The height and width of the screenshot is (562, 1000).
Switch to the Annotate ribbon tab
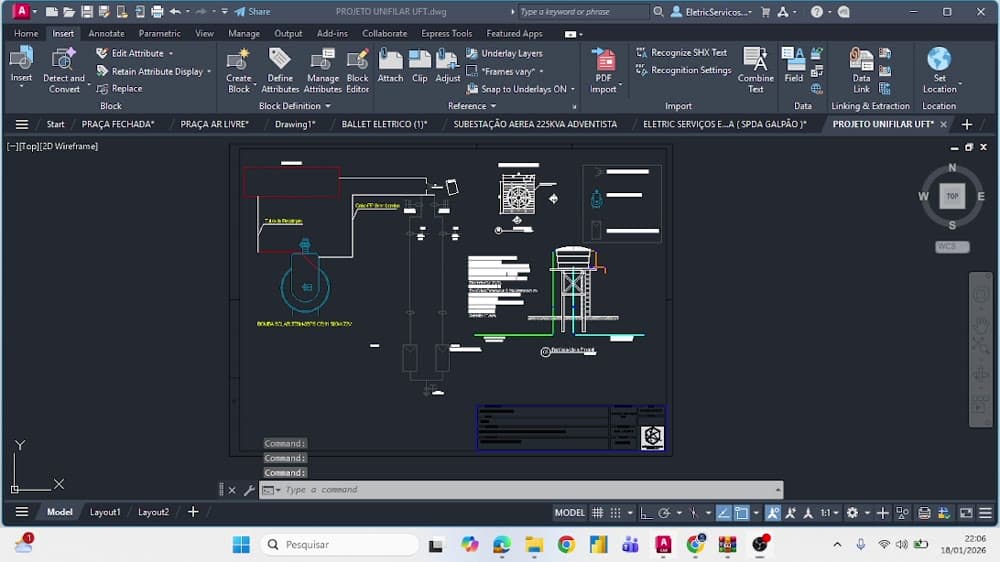[107, 33]
